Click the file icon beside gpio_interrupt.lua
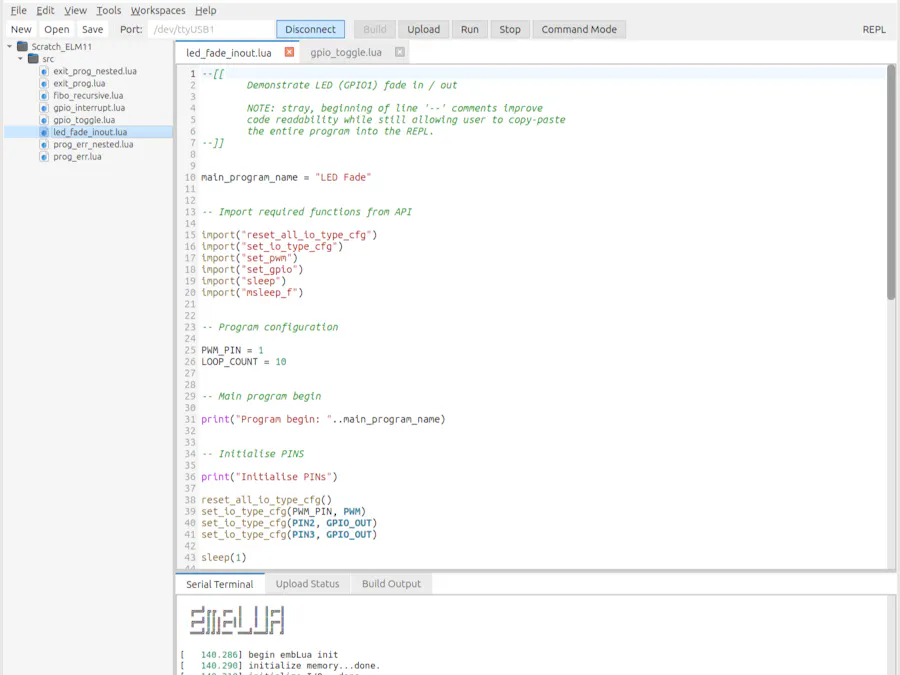Screen dimensions: 900x675 pos(44,108)
